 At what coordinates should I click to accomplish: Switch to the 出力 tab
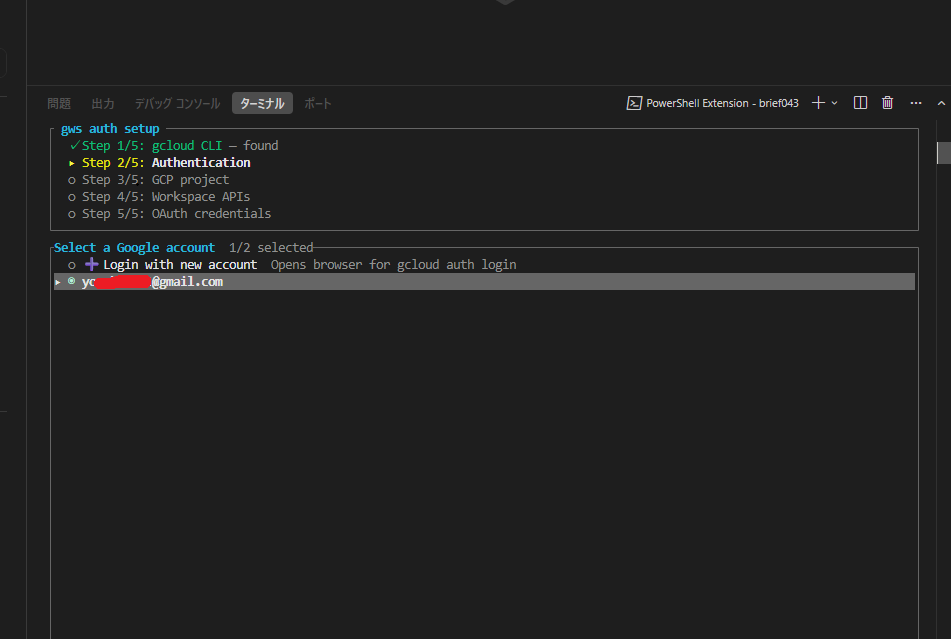(103, 103)
